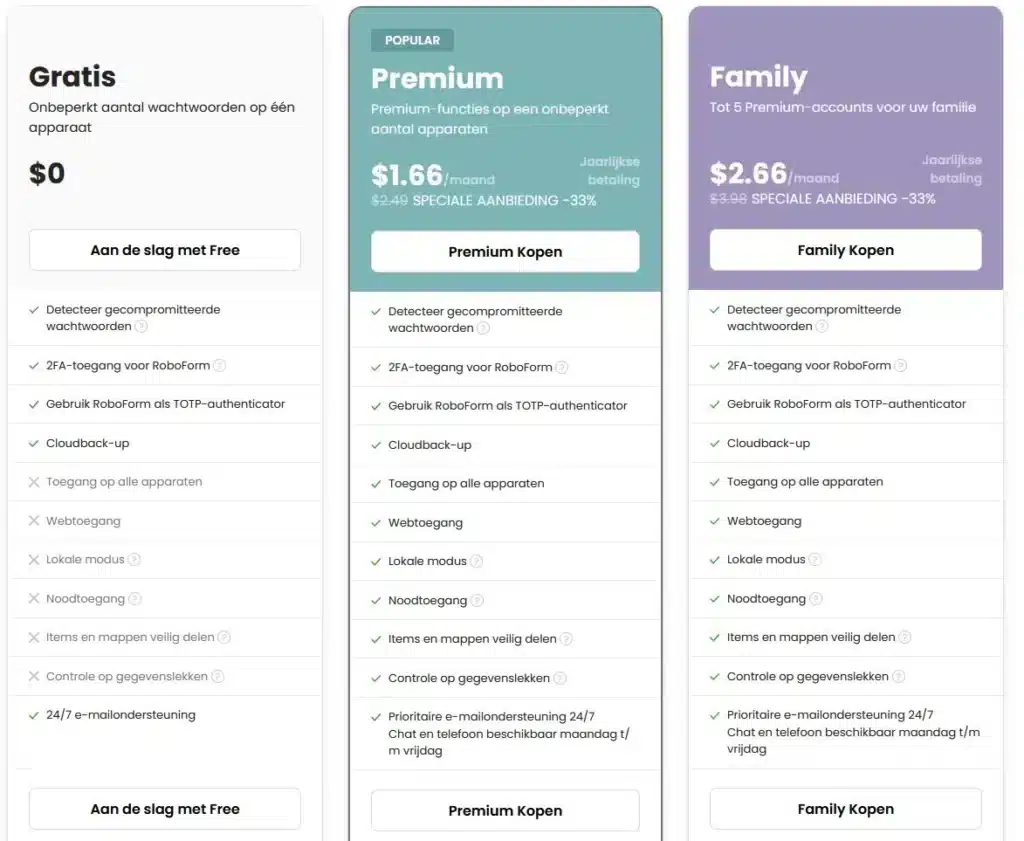Click checkmark next to Cloudback-up in Premium
Viewport: 1024px width, 841px height.
click(376, 445)
